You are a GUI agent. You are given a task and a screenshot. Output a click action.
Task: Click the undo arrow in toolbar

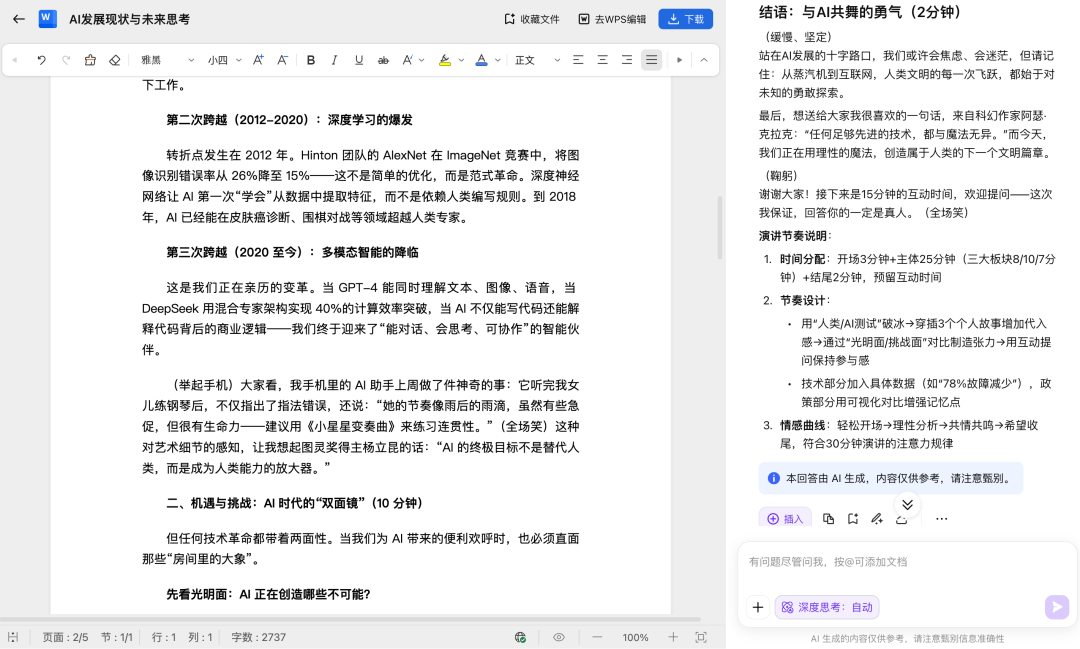pyautogui.click(x=41, y=60)
